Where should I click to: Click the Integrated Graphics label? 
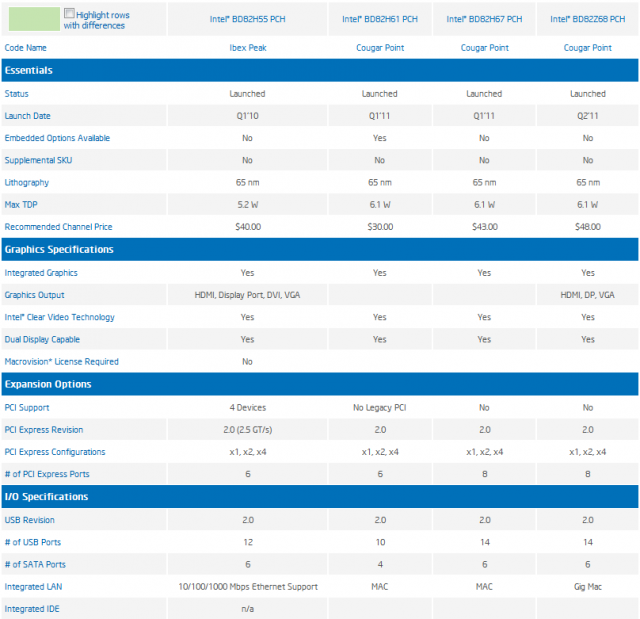[41, 273]
